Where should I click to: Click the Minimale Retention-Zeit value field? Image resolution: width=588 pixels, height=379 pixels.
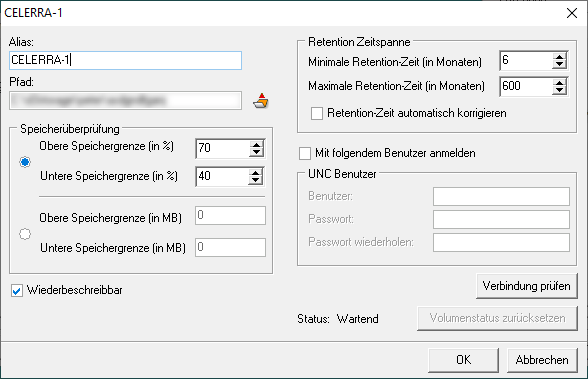click(526, 61)
